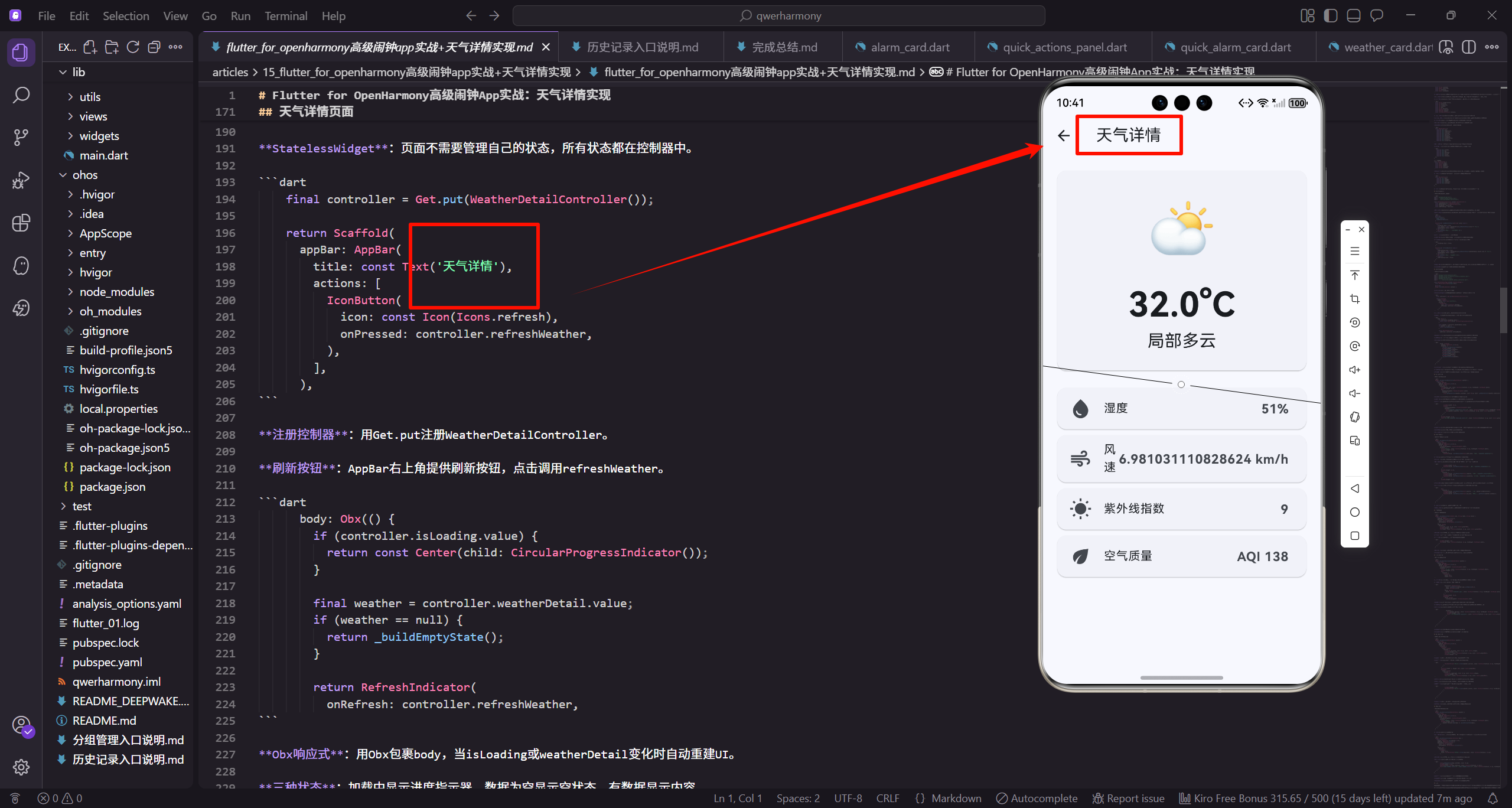The height and width of the screenshot is (808, 1512).
Task: Rotate emulator counter-clockwise
Action: (1355, 322)
